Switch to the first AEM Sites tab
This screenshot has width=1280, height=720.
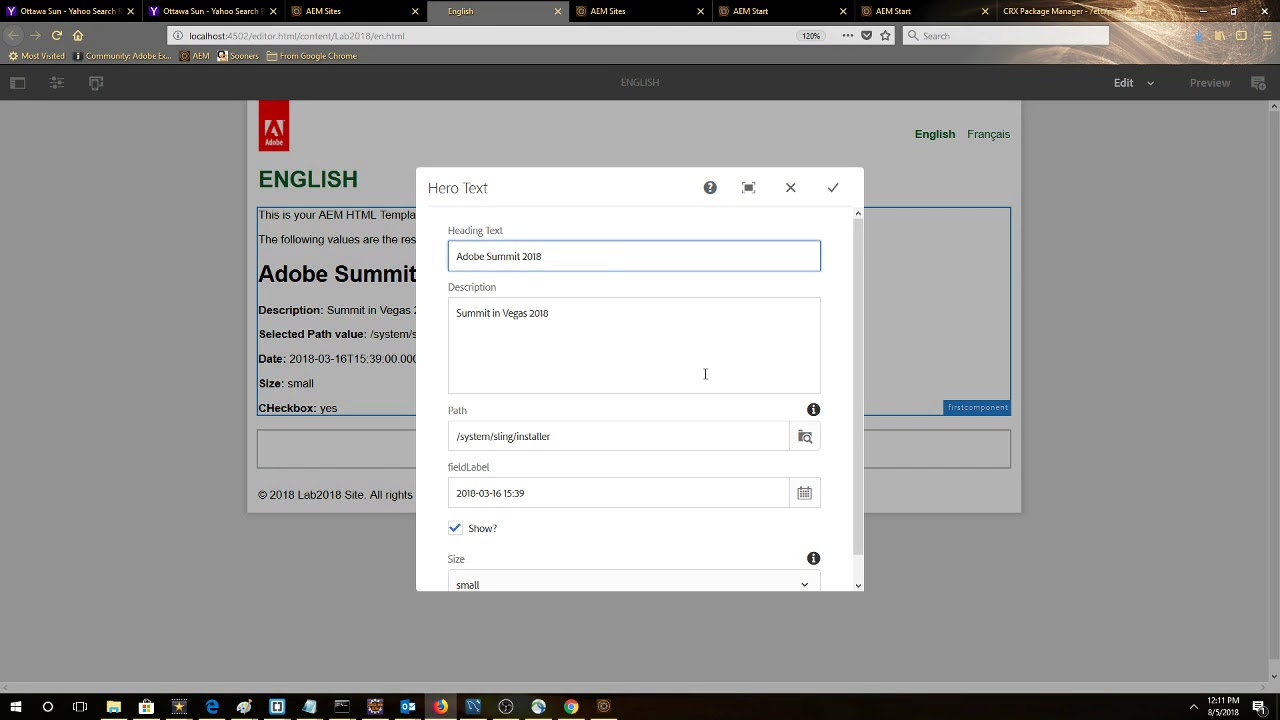pyautogui.click(x=355, y=11)
